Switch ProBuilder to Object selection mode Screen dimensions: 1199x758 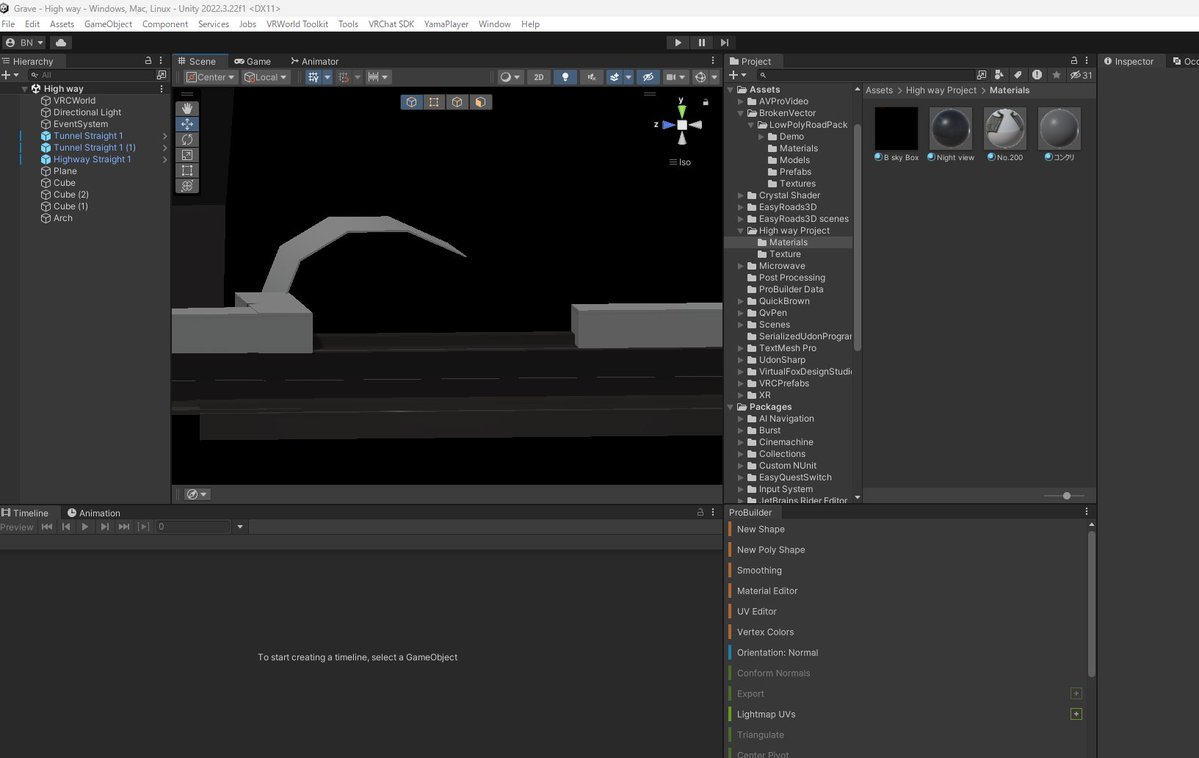click(411, 102)
